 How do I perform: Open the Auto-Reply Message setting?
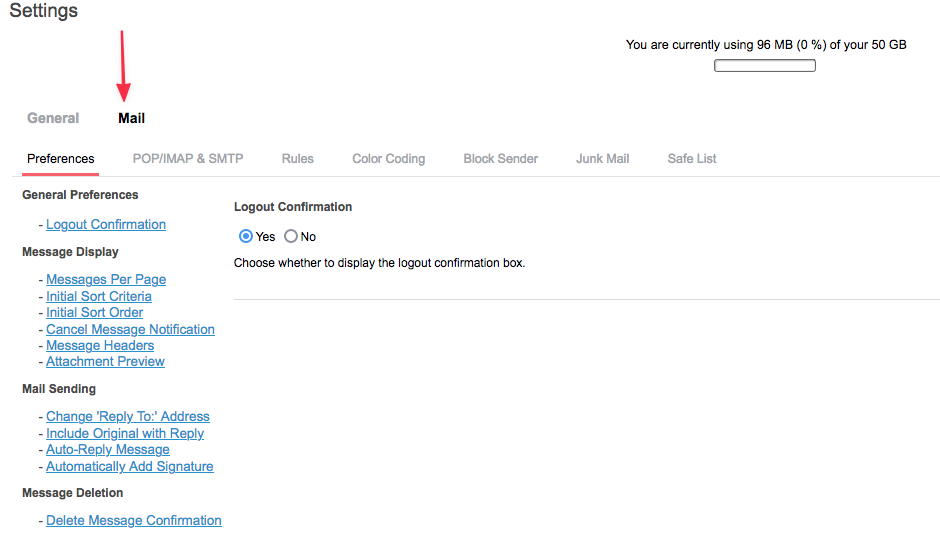click(108, 450)
